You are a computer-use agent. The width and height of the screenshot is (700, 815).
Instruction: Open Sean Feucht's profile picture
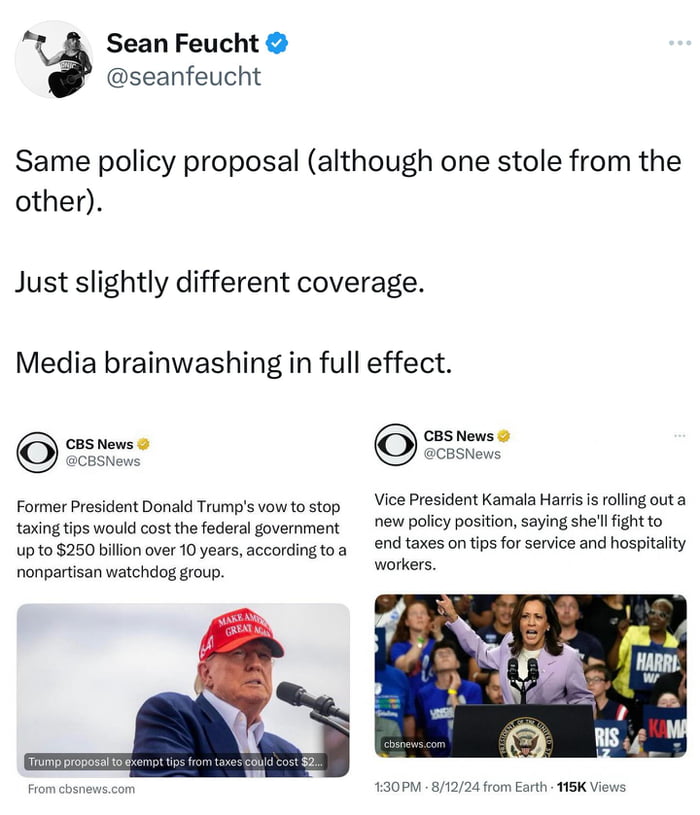(54, 59)
